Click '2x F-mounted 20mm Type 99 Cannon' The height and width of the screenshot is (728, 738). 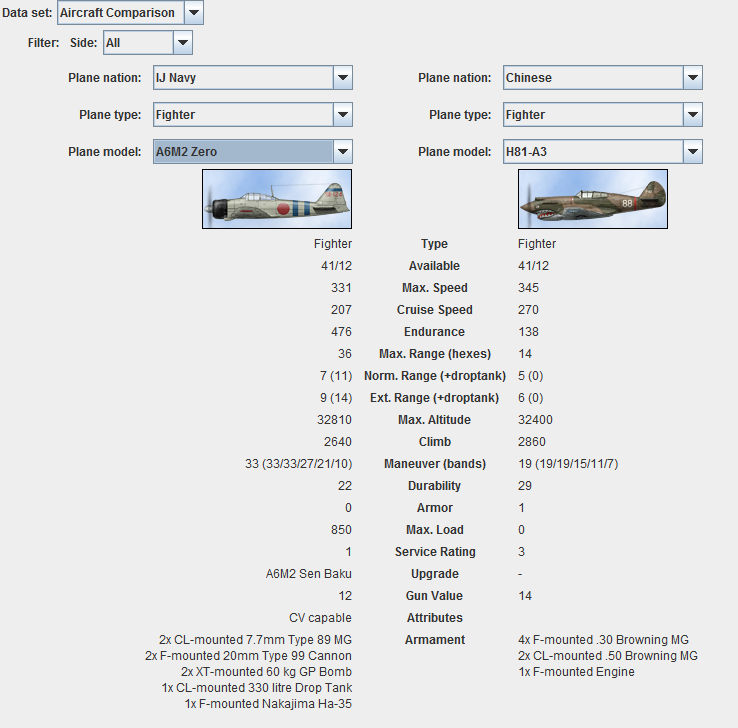pos(249,656)
